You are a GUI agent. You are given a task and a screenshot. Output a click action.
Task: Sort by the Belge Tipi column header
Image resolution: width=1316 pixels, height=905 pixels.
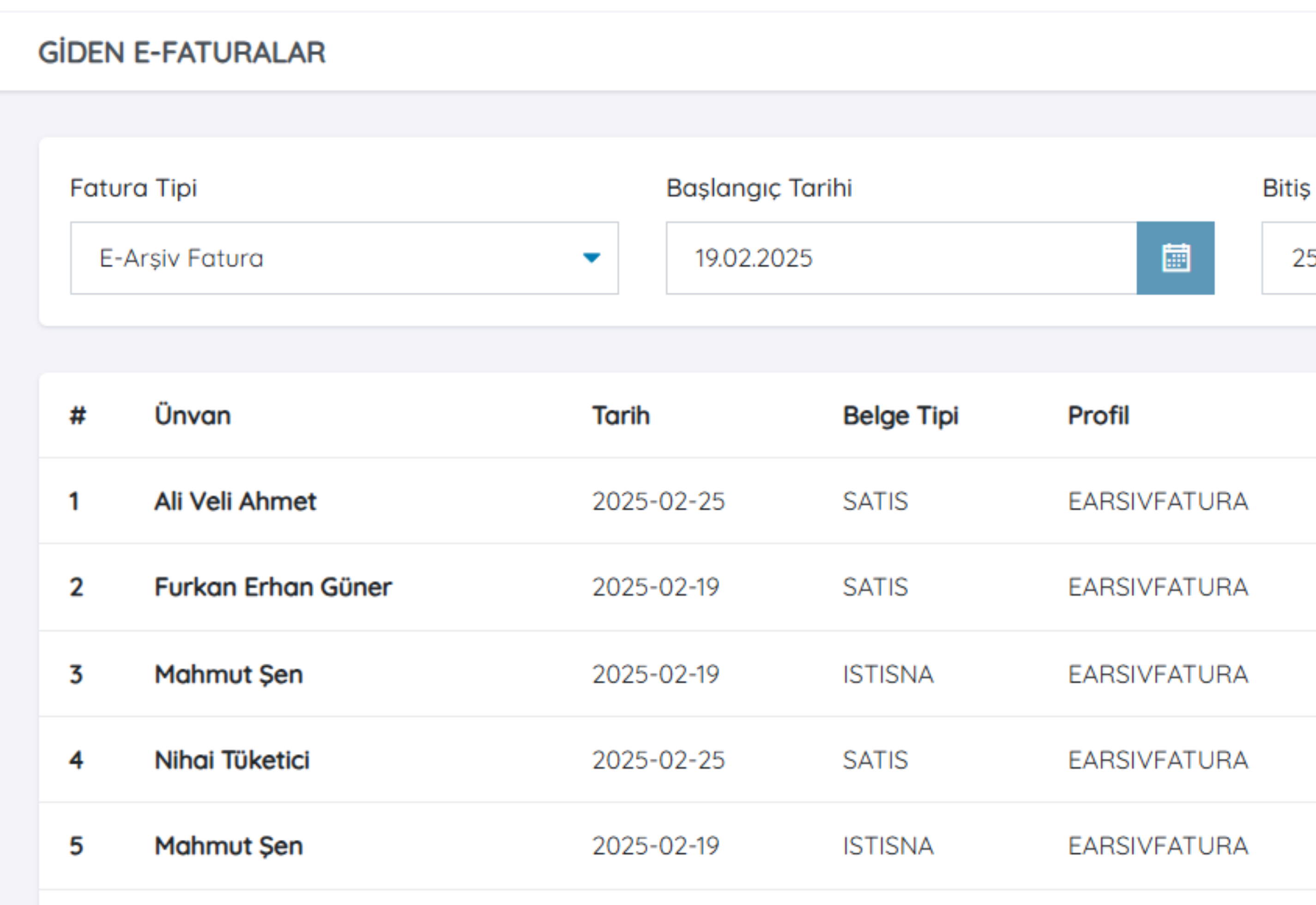click(900, 415)
